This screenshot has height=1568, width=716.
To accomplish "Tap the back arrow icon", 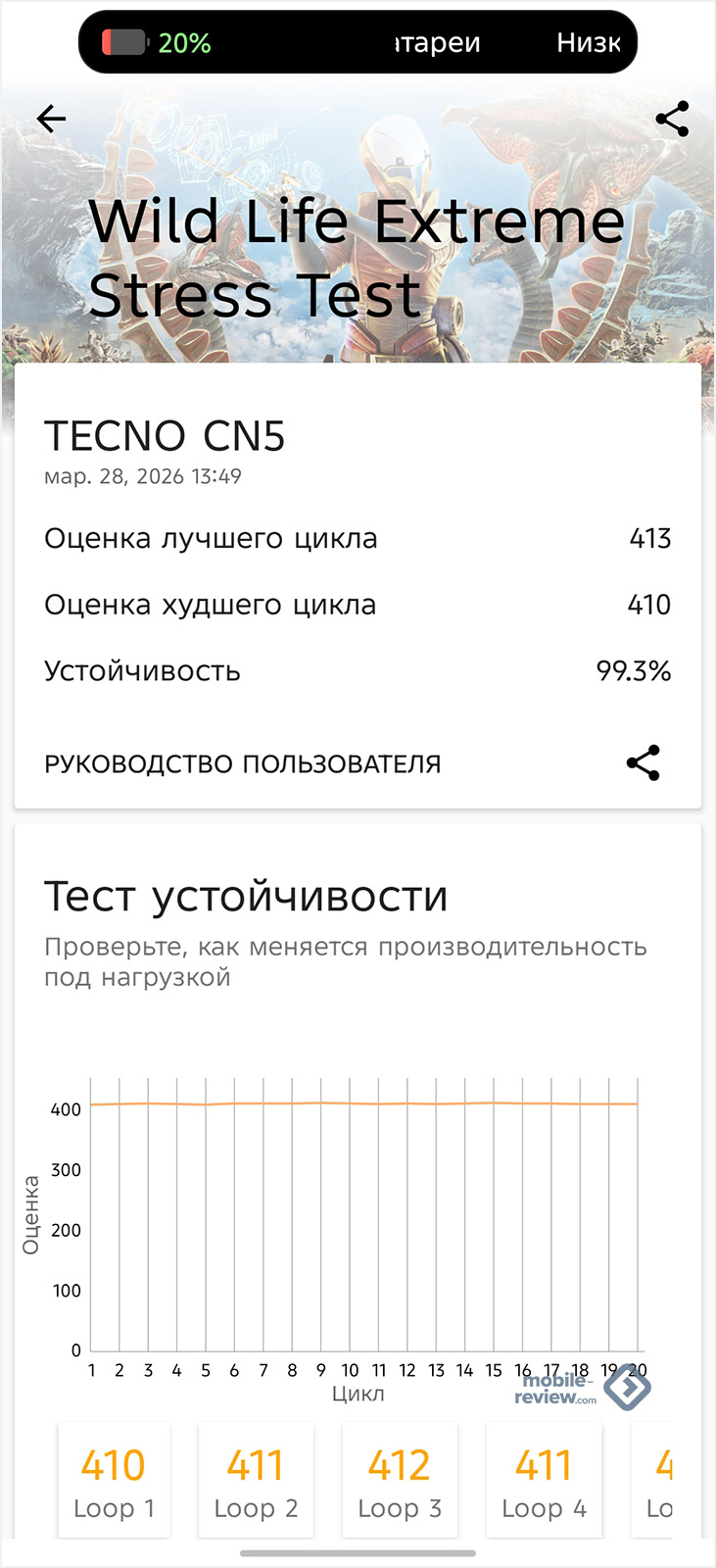I will pyautogui.click(x=51, y=120).
